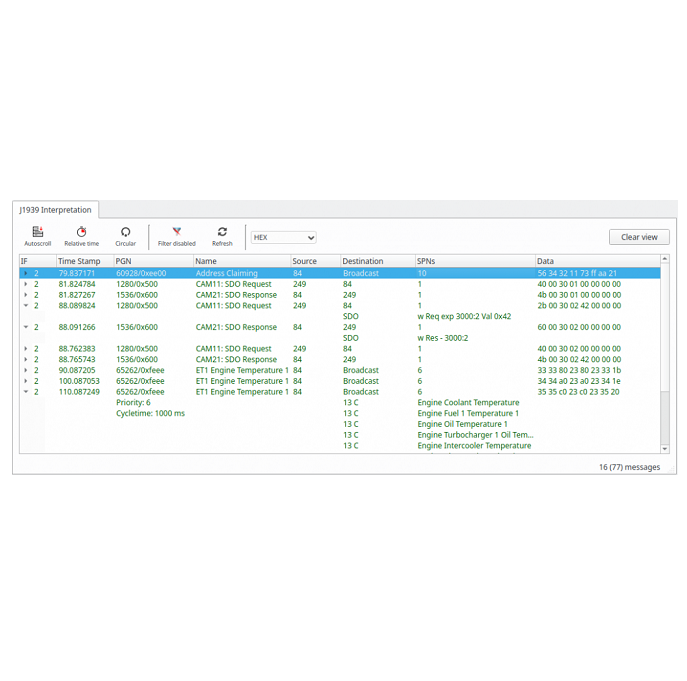Collapse the row at timestamp 88.089824
Viewport: 687px width, 681px height.
(26, 306)
